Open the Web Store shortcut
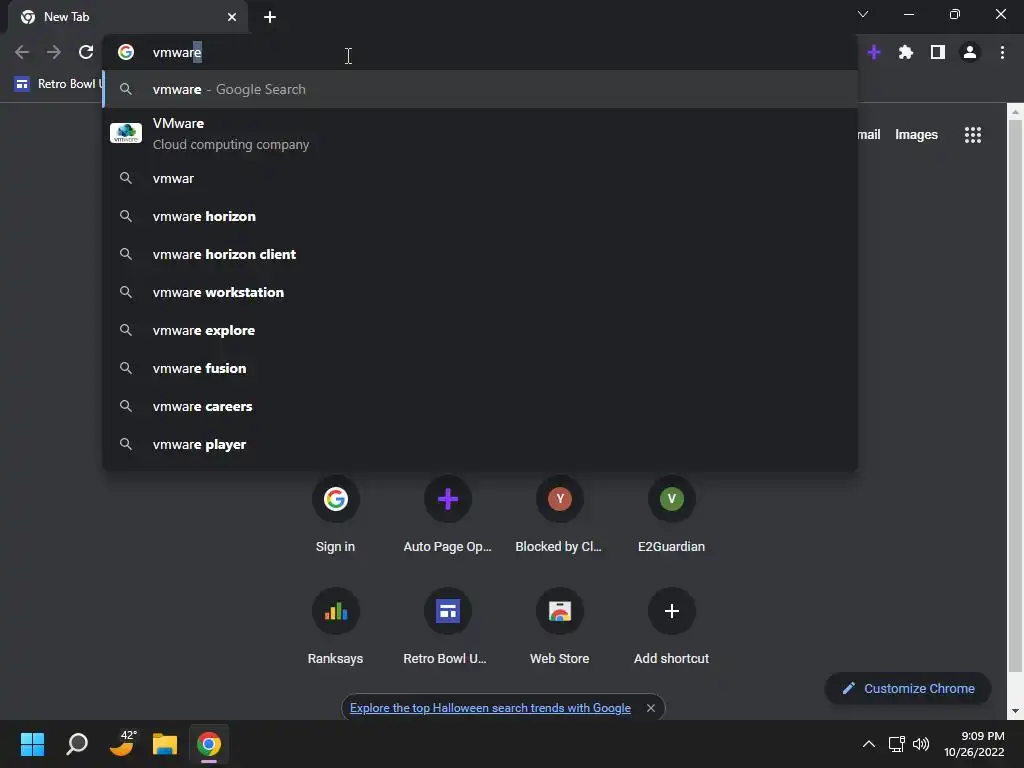 (x=560, y=627)
